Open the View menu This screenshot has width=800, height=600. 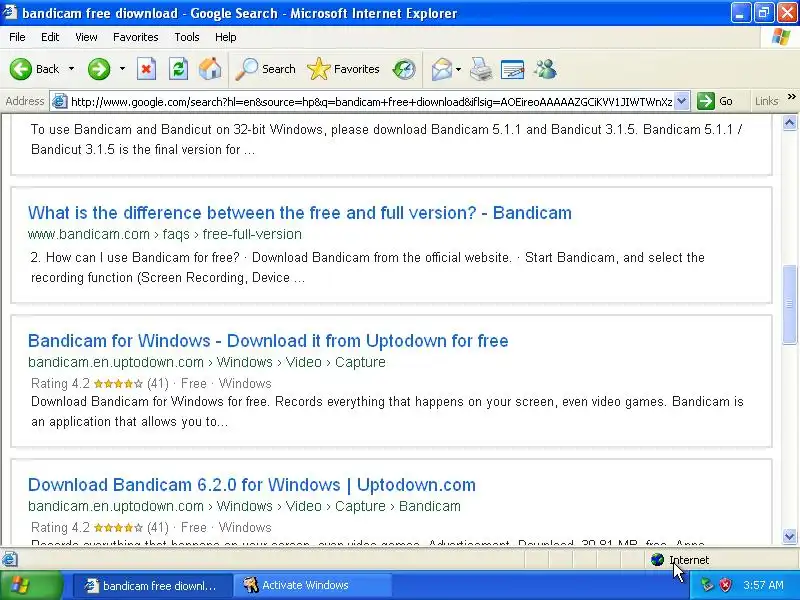pyautogui.click(x=86, y=37)
